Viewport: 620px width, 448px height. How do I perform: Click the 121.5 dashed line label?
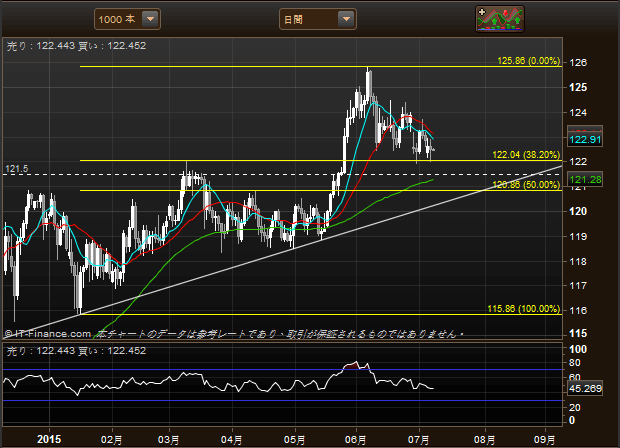[17, 169]
